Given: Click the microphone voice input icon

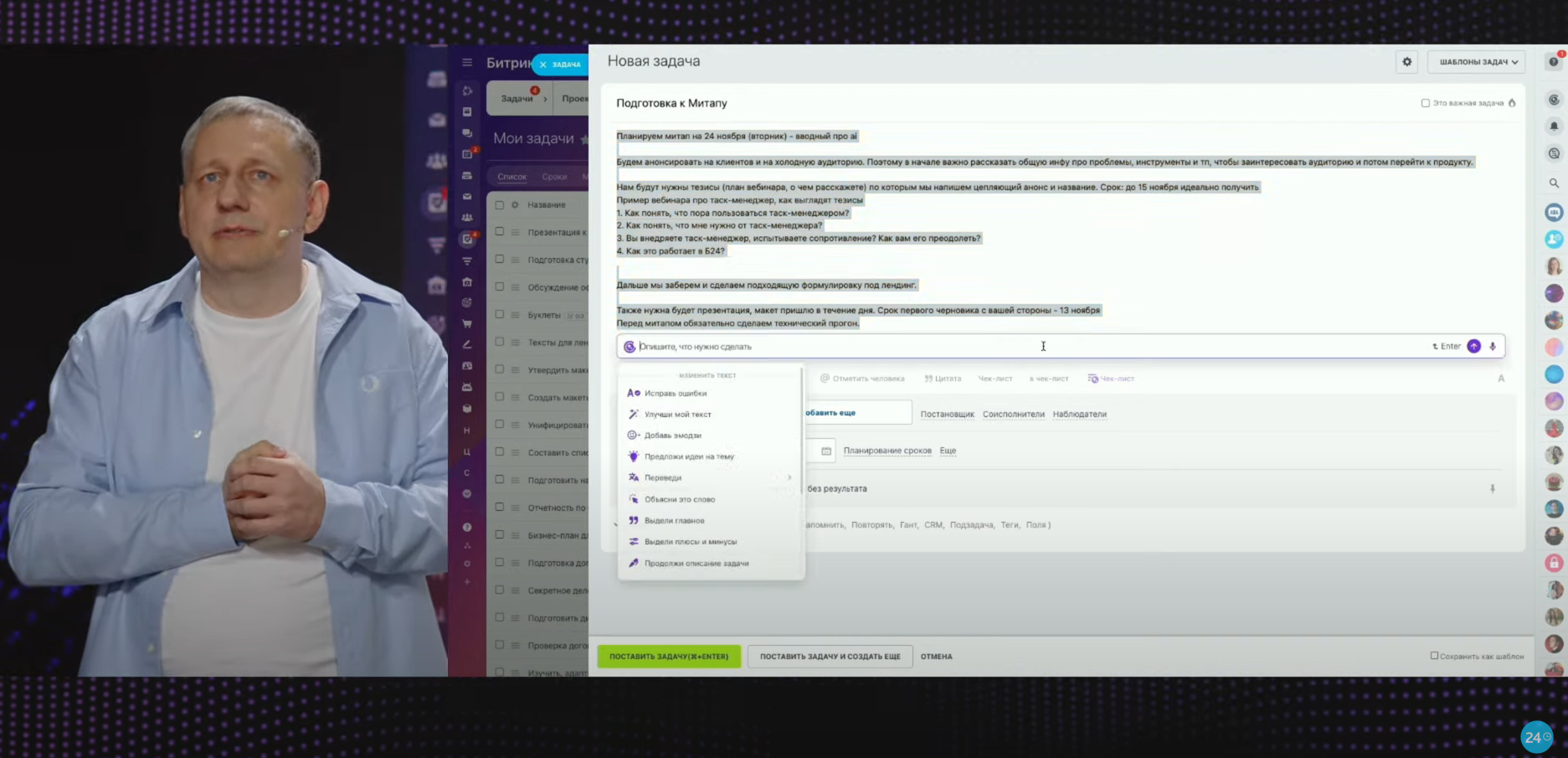Looking at the screenshot, I should pyautogui.click(x=1492, y=347).
